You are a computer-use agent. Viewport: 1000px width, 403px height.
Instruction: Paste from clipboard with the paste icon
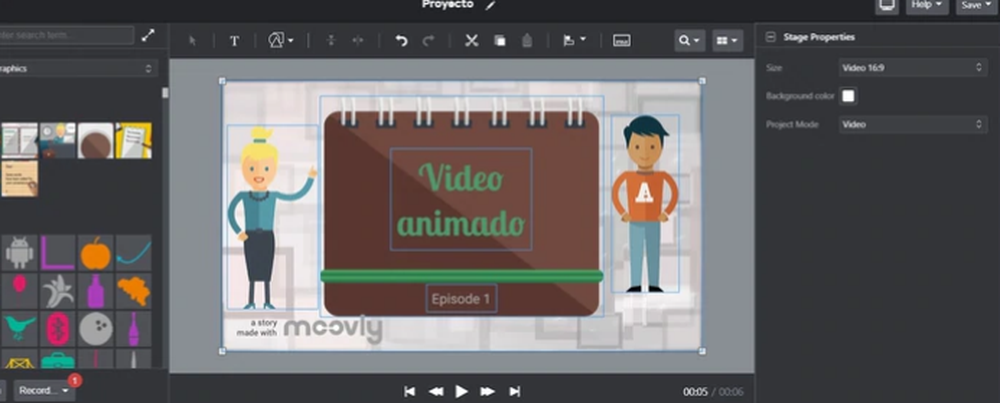click(x=527, y=41)
